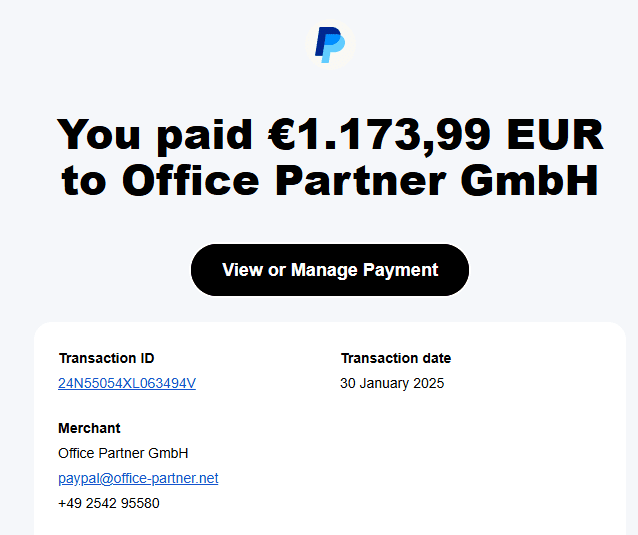The image size is (638, 535).
Task: Select the date 30 January 2025
Action: click(x=392, y=383)
